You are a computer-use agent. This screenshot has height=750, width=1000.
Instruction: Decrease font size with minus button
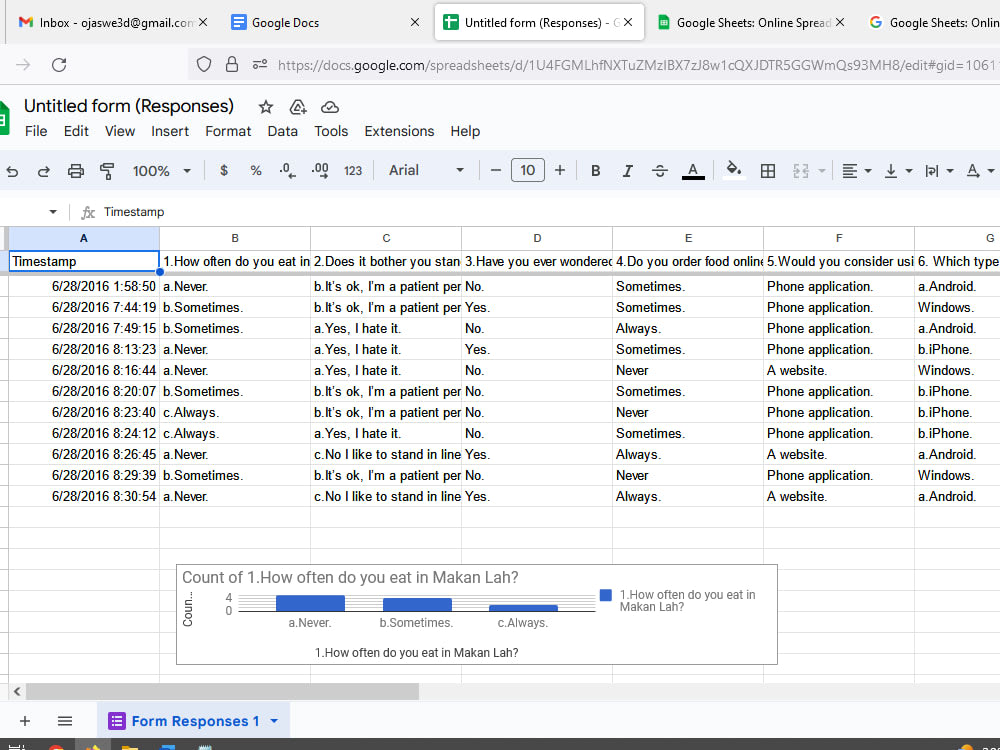point(496,170)
